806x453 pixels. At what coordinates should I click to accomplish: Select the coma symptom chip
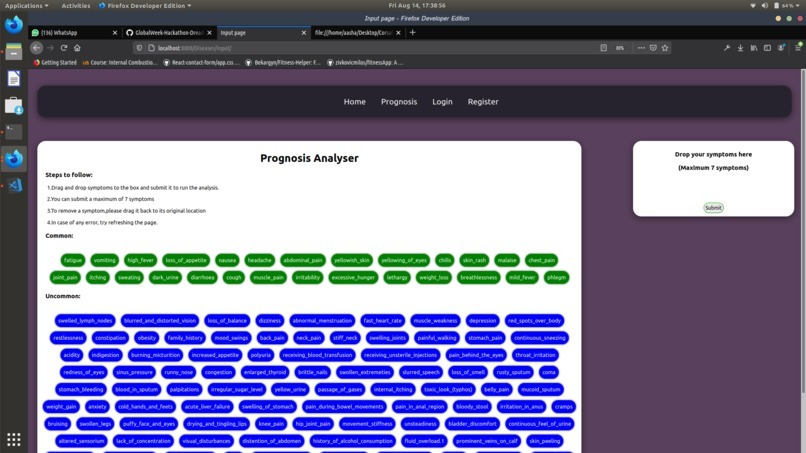coord(549,372)
